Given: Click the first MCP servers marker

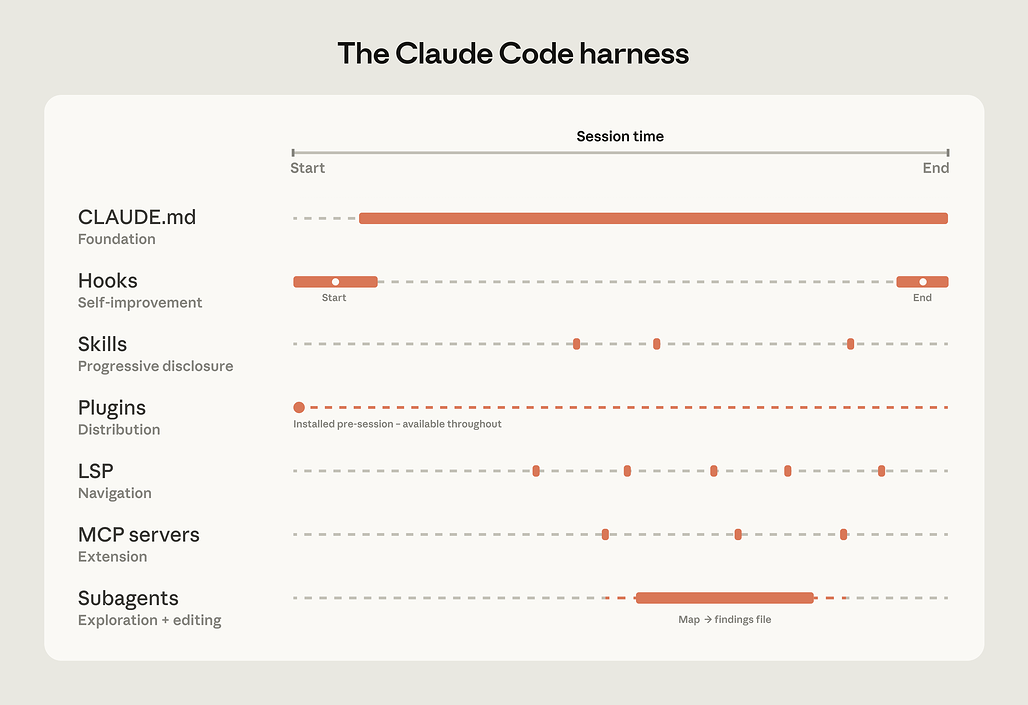Looking at the screenshot, I should point(605,534).
